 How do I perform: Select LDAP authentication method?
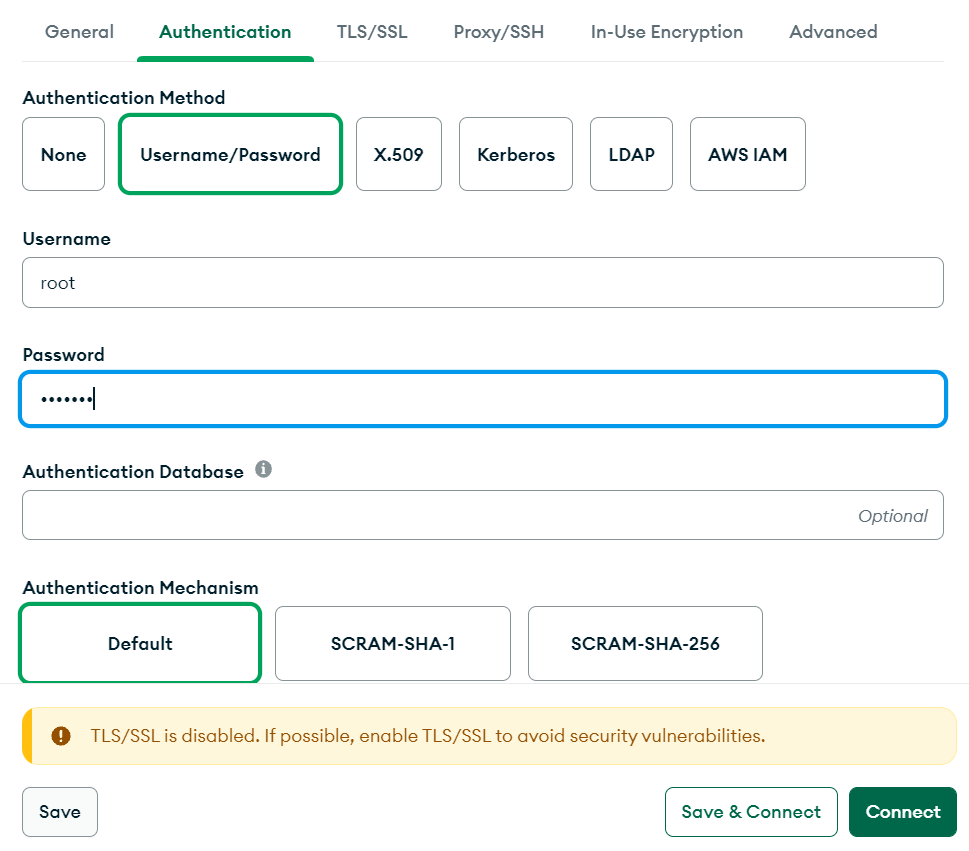[x=631, y=155]
